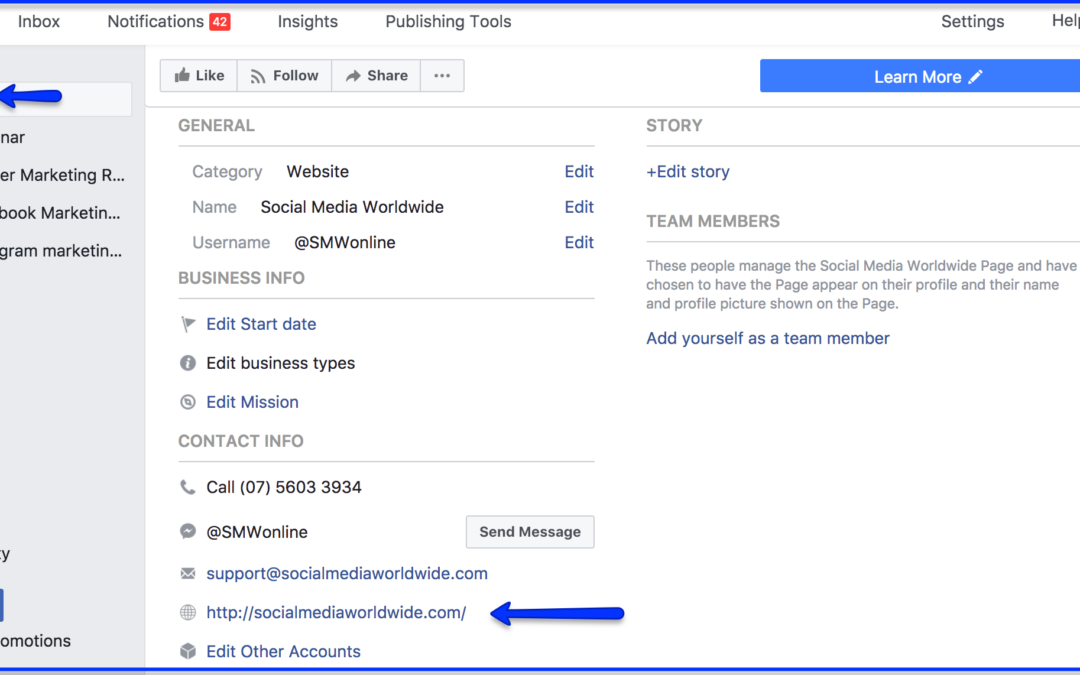Click the red 42 notifications badge

pos(220,22)
